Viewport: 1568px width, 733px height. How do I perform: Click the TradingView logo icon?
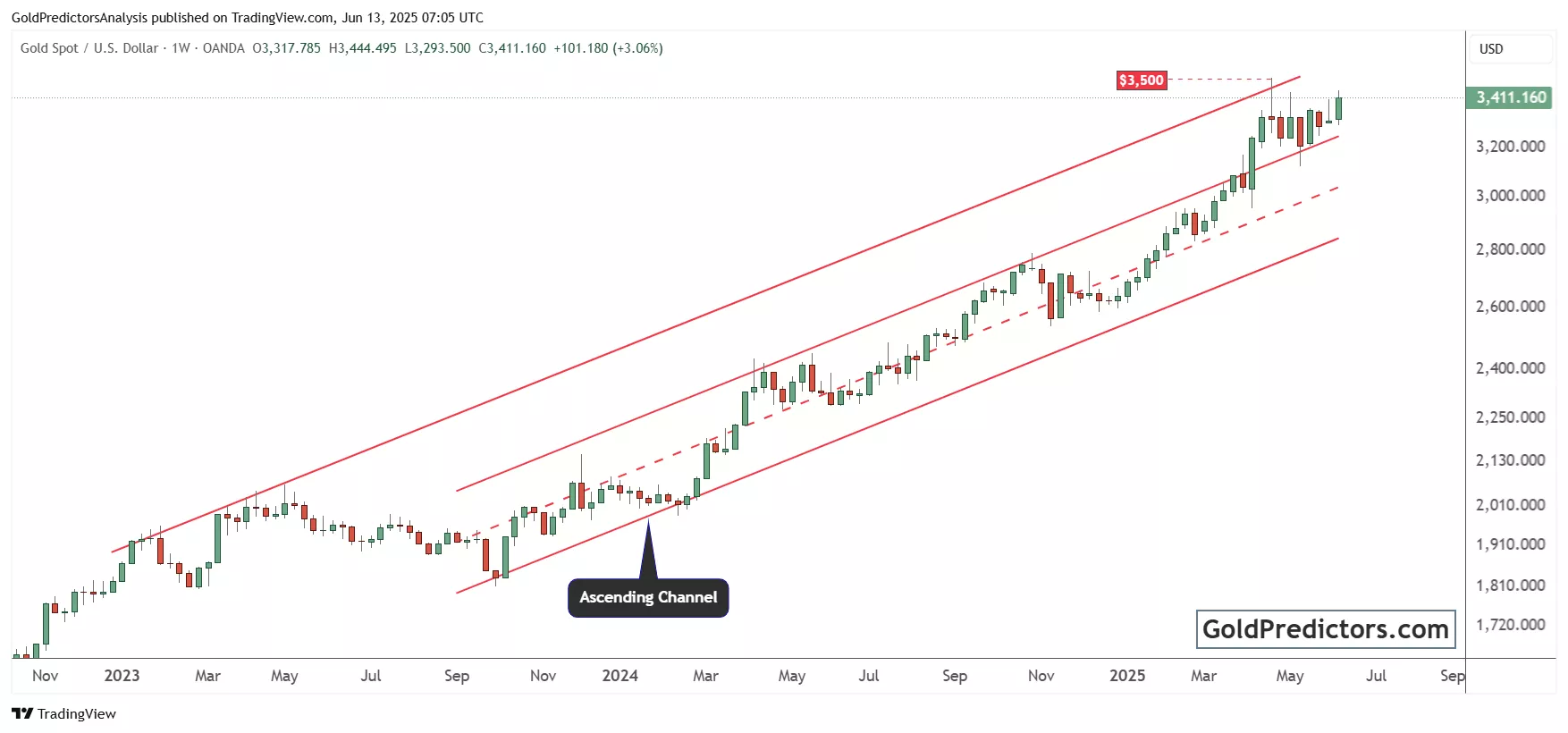click(x=22, y=713)
